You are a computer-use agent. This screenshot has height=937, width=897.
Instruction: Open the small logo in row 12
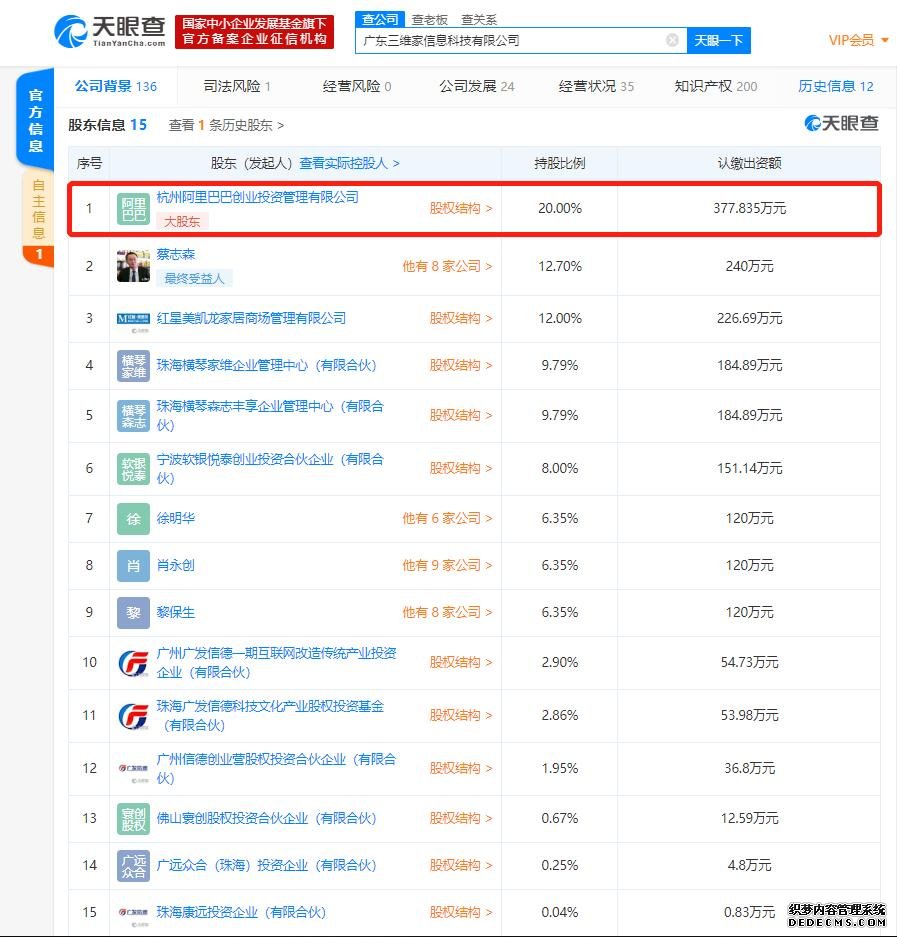(x=133, y=769)
